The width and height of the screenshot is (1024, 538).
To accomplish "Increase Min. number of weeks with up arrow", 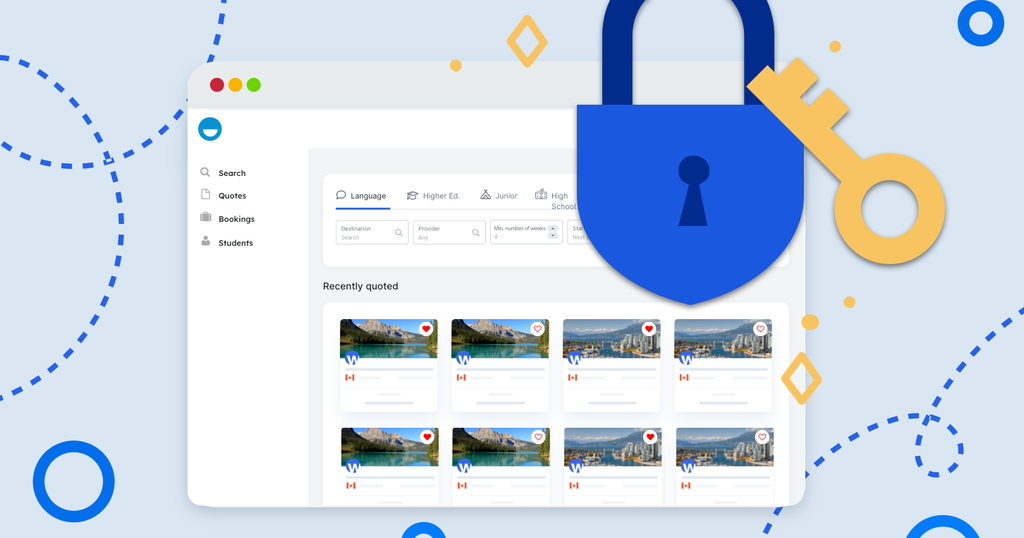I will pyautogui.click(x=553, y=229).
